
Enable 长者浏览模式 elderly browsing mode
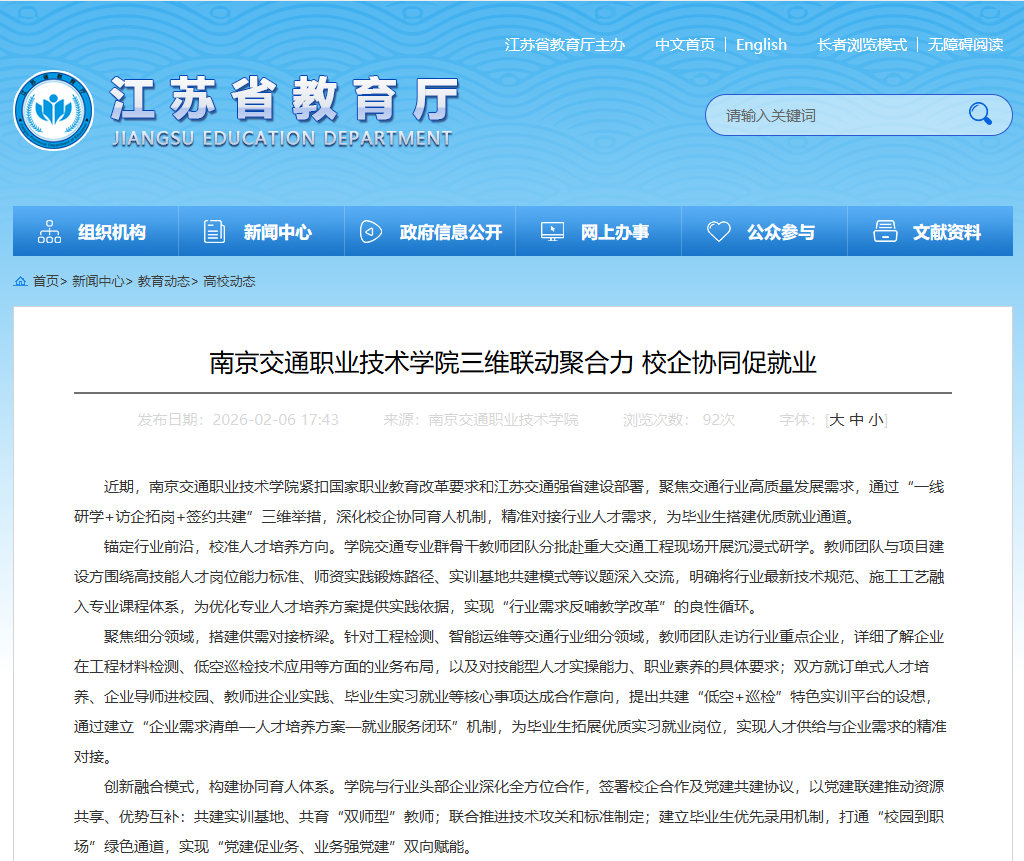click(x=861, y=45)
